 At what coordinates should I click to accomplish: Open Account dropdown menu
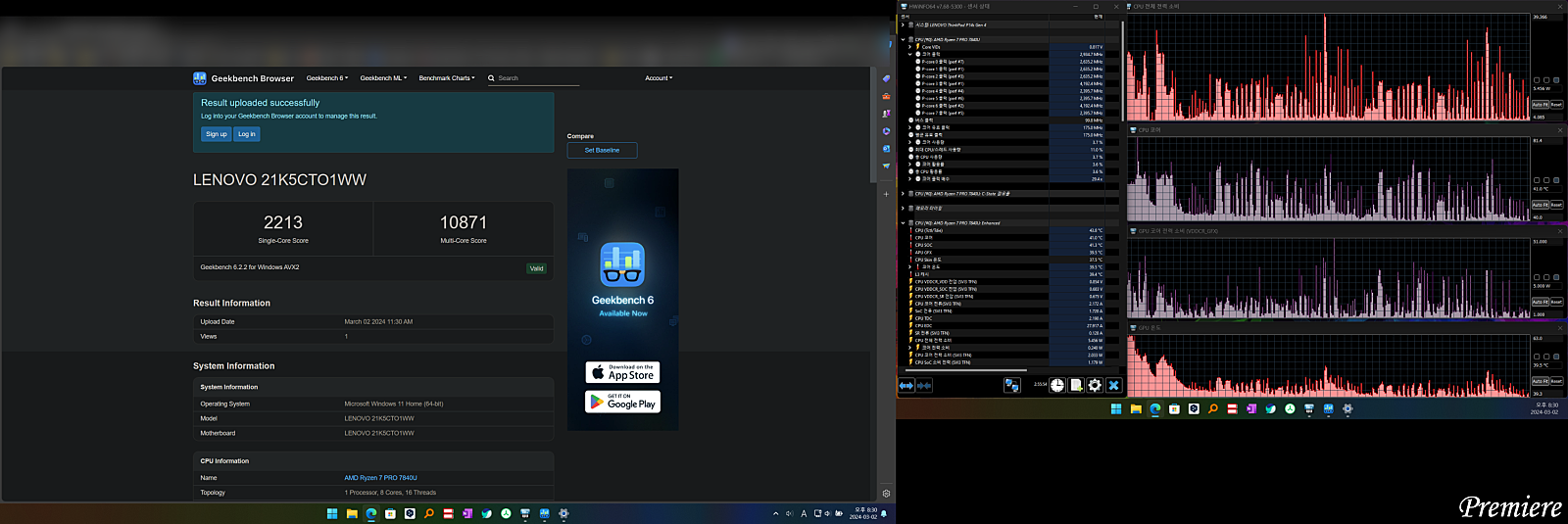[x=659, y=78]
